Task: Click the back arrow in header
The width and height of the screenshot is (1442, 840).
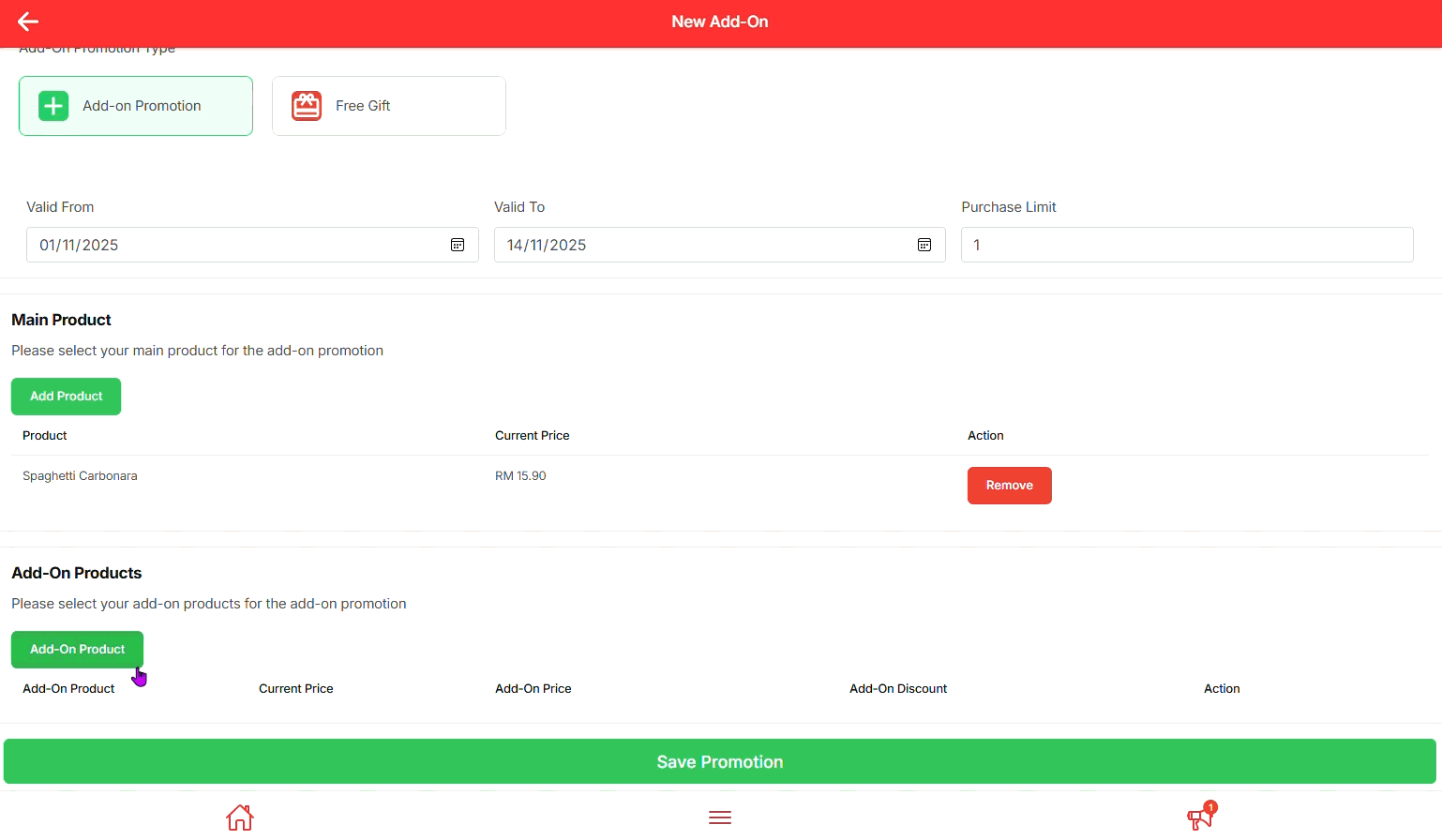Action: (28, 22)
